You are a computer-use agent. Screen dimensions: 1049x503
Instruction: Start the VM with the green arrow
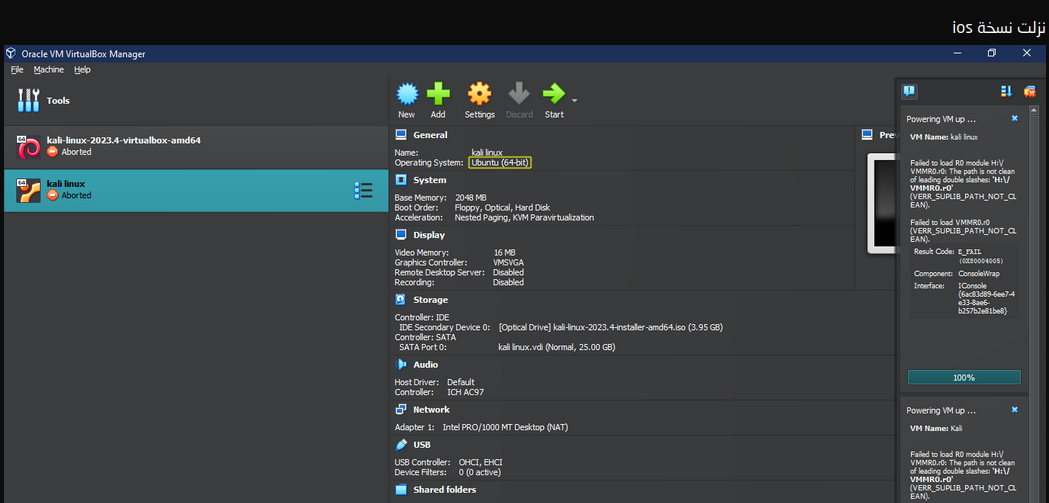coord(554,94)
